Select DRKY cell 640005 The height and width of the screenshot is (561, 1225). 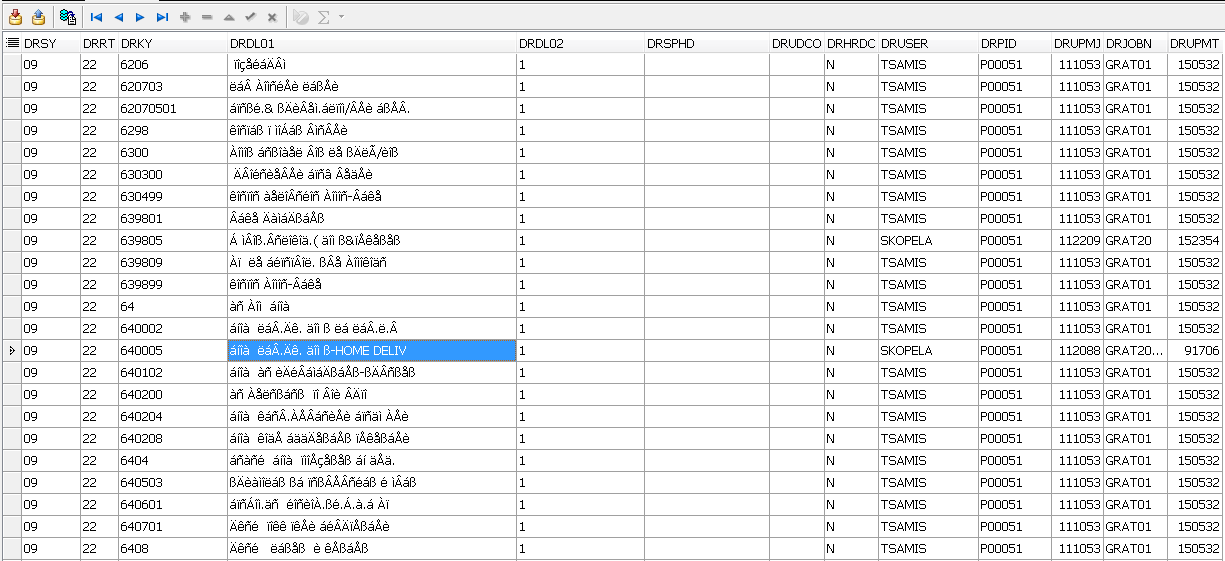point(172,351)
